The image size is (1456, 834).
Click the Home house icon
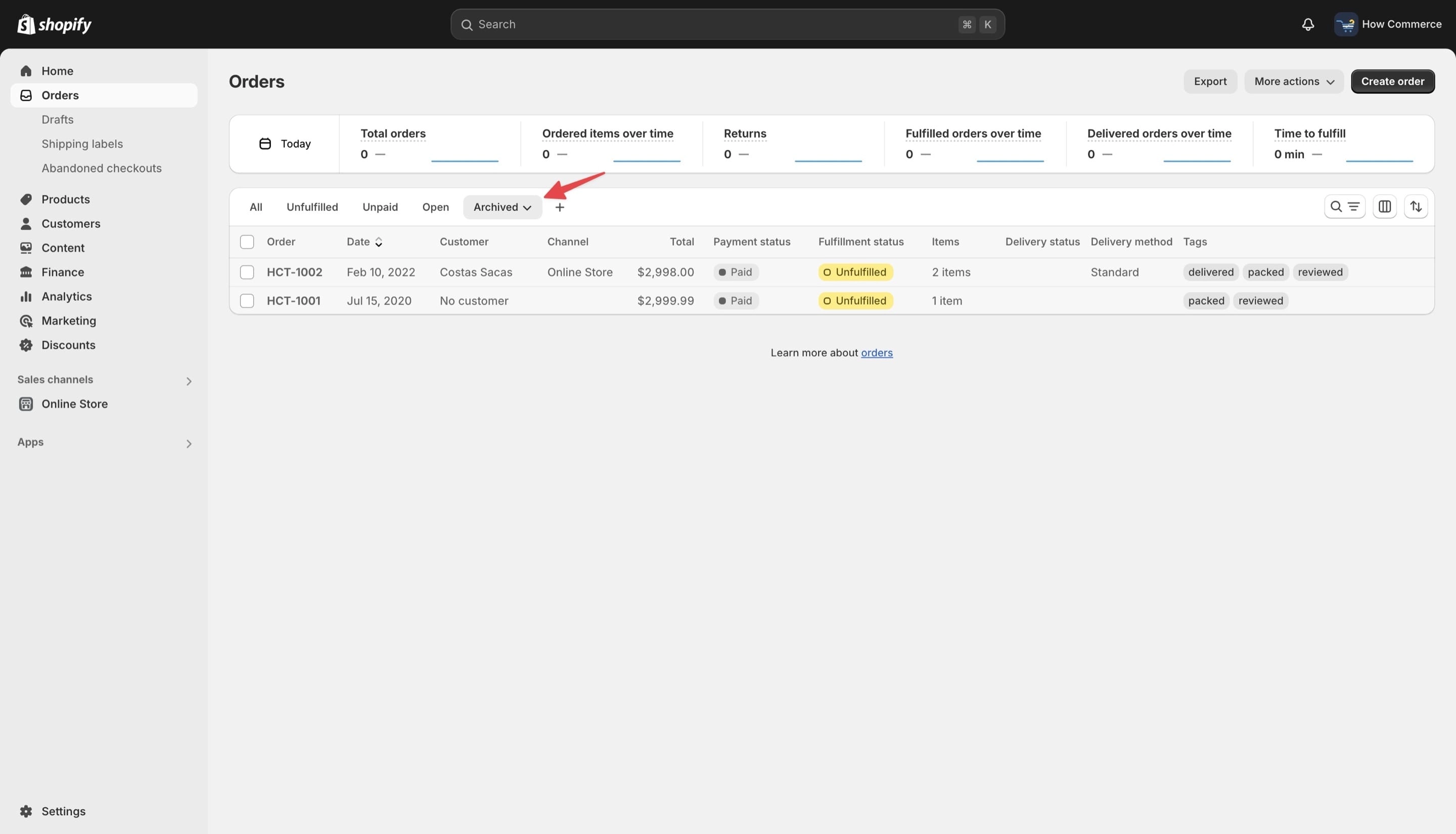click(26, 71)
